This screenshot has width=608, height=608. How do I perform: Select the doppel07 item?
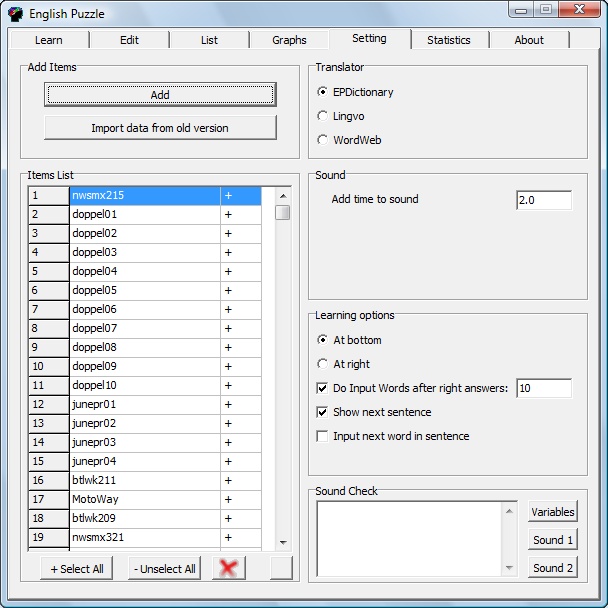(145, 328)
